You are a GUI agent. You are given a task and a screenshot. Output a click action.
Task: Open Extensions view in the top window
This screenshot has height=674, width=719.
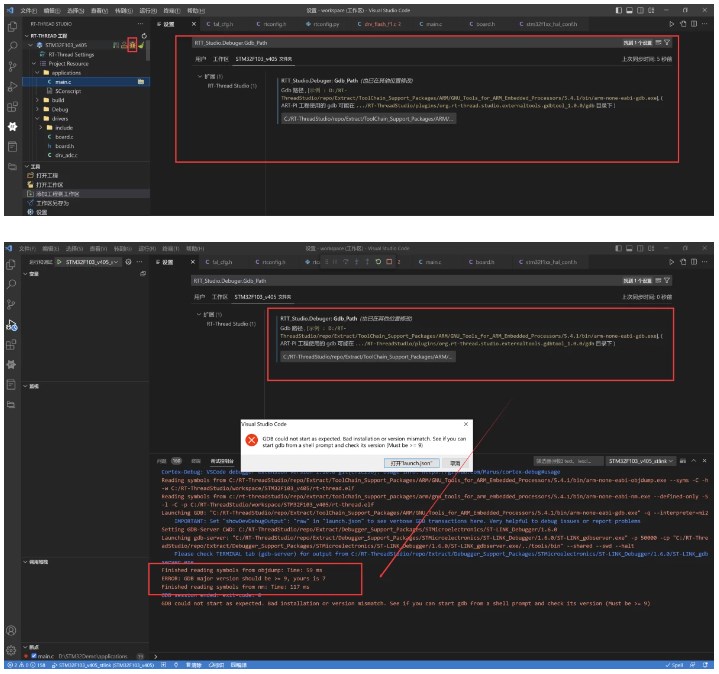pyautogui.click(x=12, y=107)
